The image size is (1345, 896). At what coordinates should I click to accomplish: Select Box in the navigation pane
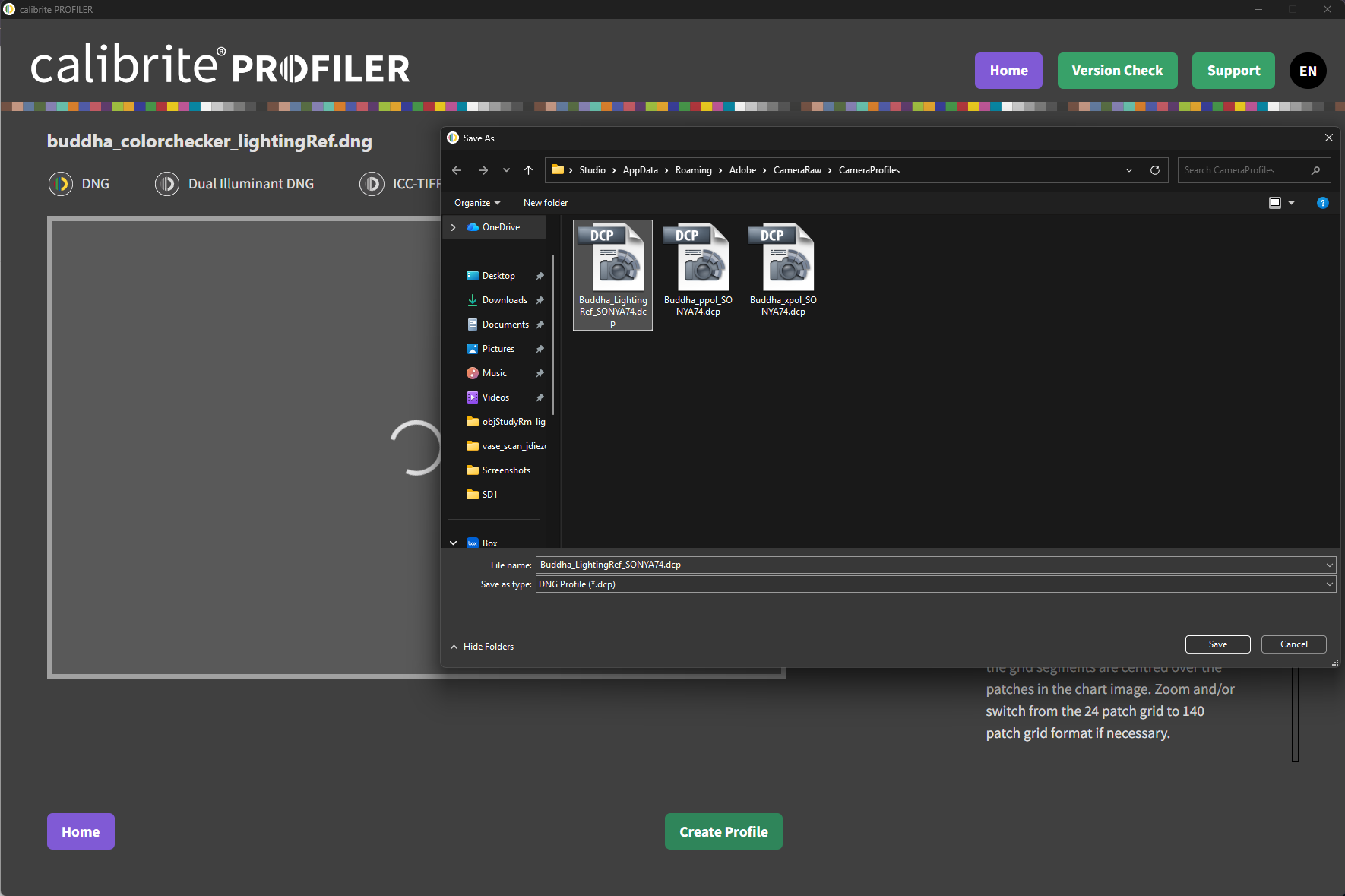click(489, 543)
